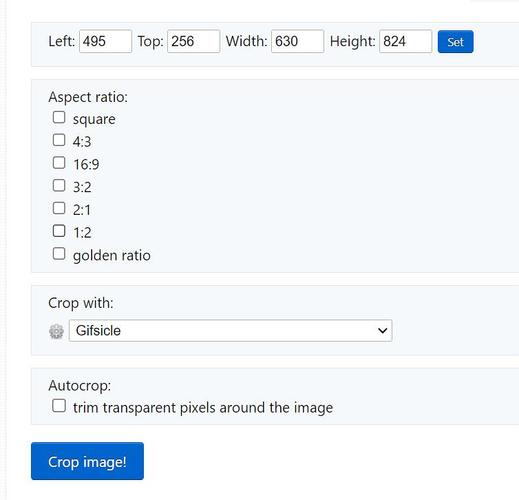519x500 pixels.
Task: Enable the 1:2 aspect ratio checkbox
Action: click(x=59, y=231)
